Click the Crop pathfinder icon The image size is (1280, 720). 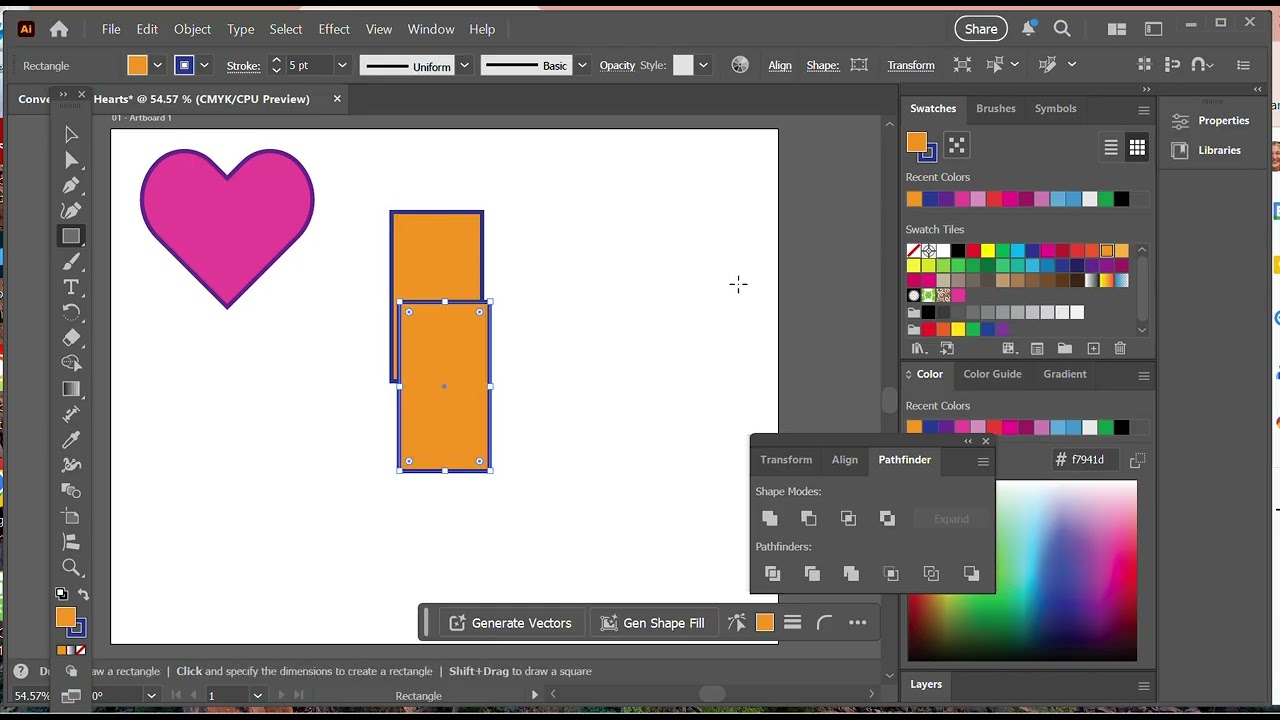click(891, 573)
